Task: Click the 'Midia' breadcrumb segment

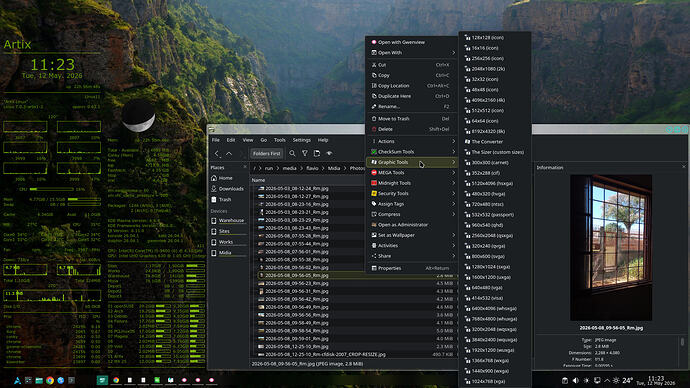Action: 334,168
